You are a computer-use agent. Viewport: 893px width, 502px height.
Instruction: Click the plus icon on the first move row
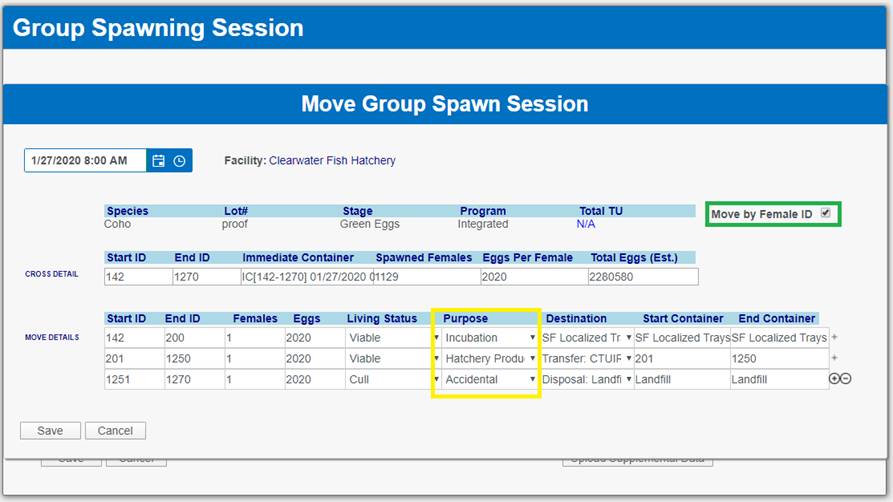[x=834, y=338]
